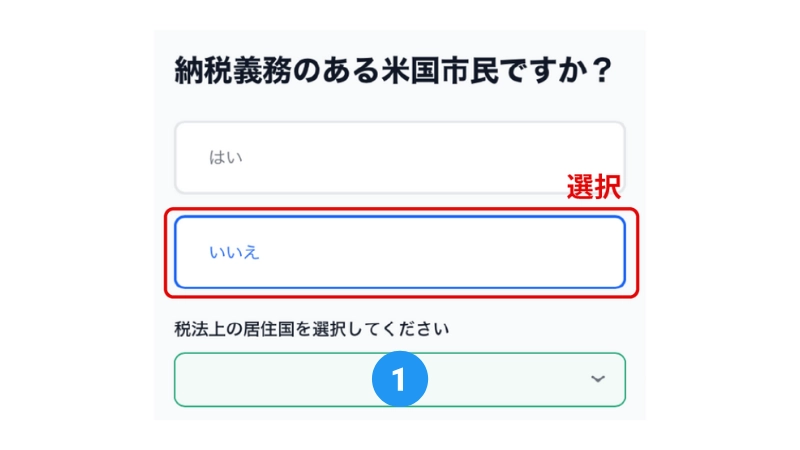Click the down caret of residence selector

point(597,379)
